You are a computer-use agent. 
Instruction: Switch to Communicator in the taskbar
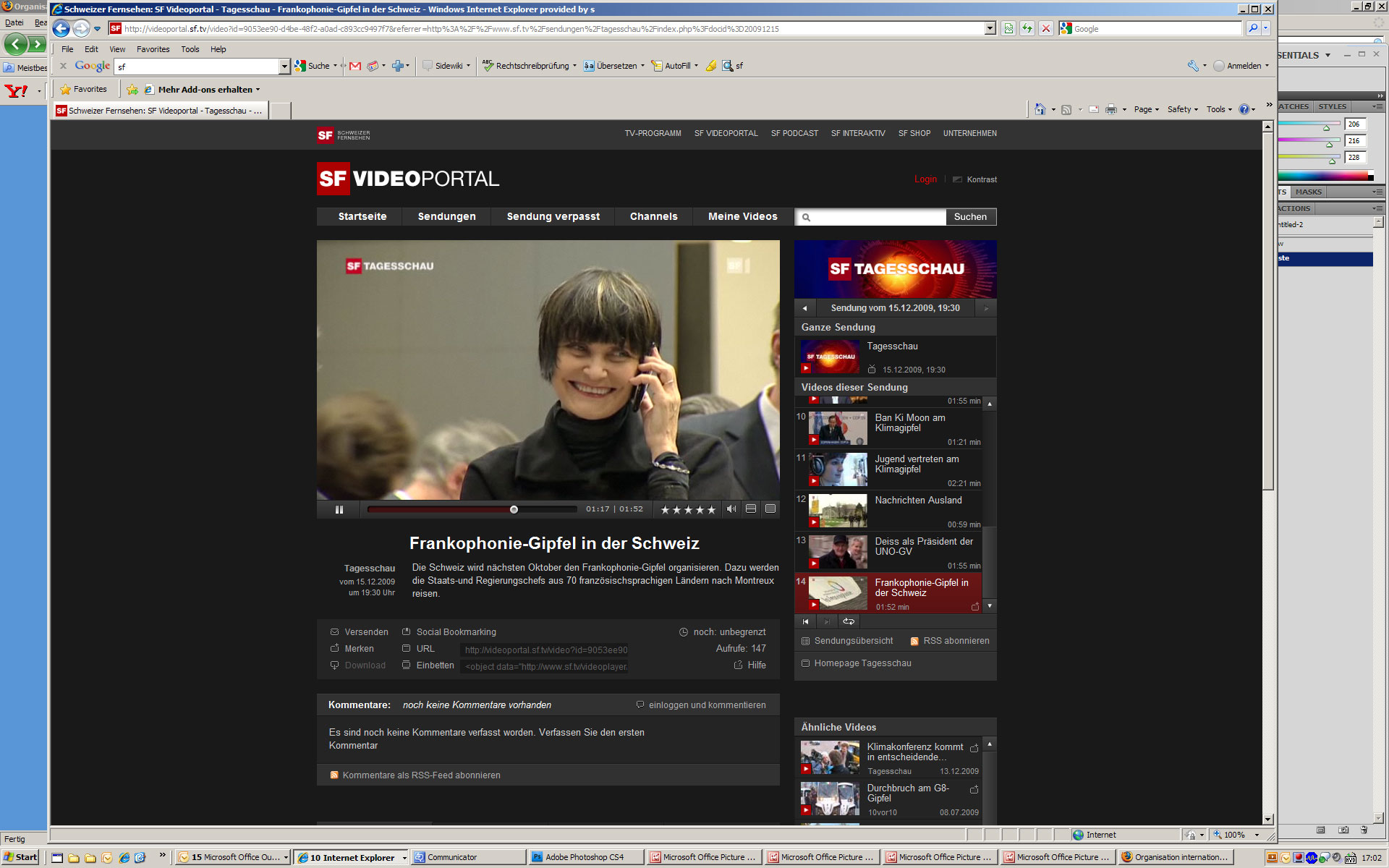(468, 857)
